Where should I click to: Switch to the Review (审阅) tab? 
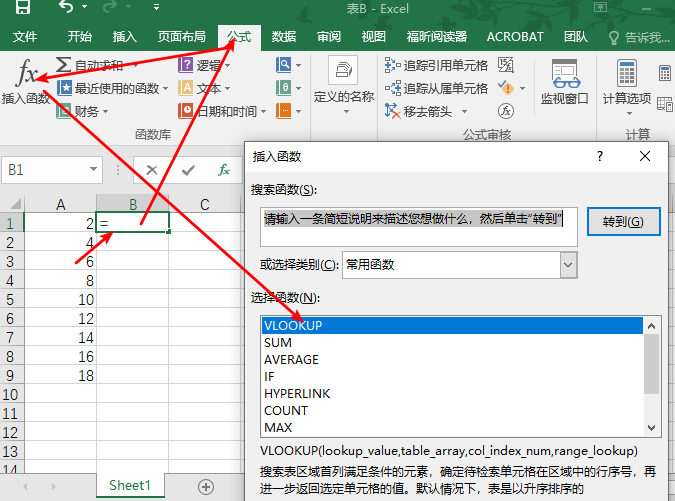click(329, 37)
